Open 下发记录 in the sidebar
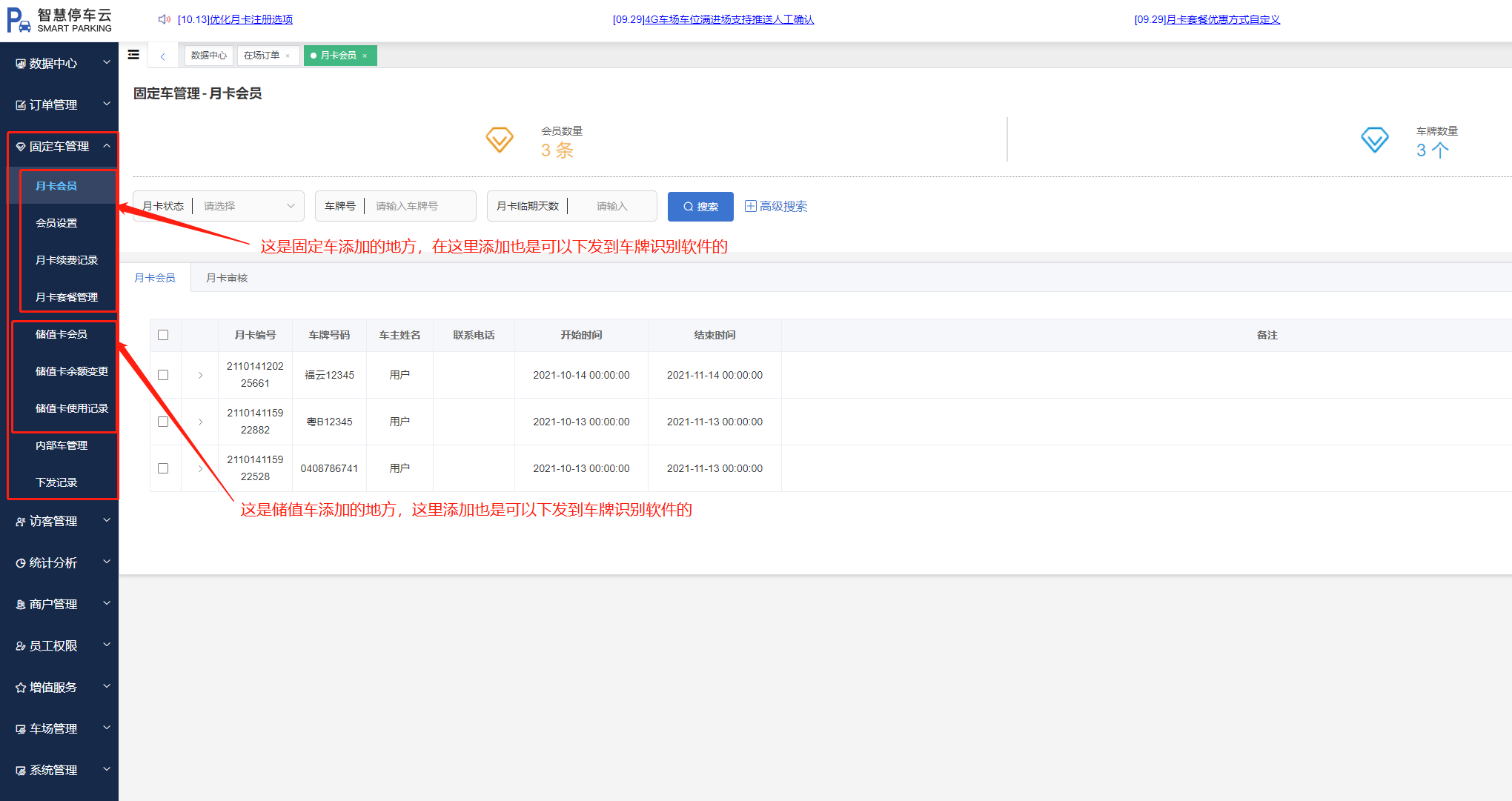The width and height of the screenshot is (1512, 801). 56,482
